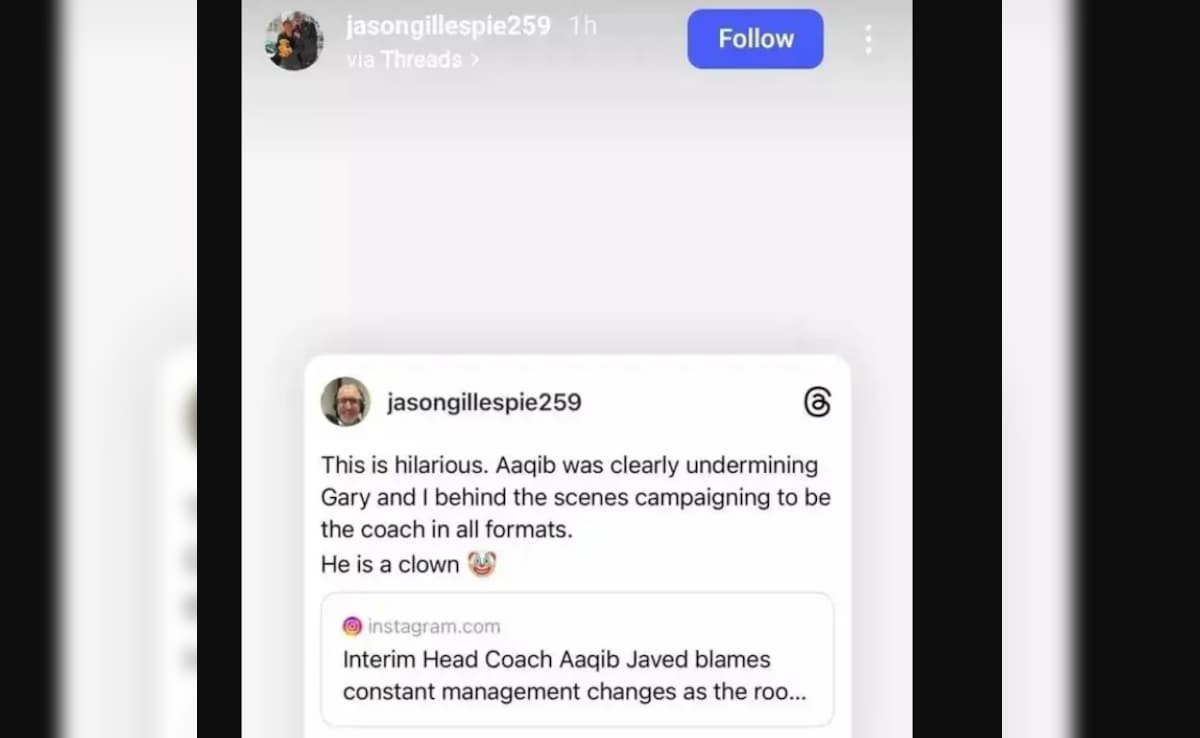Click the Threads logo on the post card

click(x=817, y=402)
